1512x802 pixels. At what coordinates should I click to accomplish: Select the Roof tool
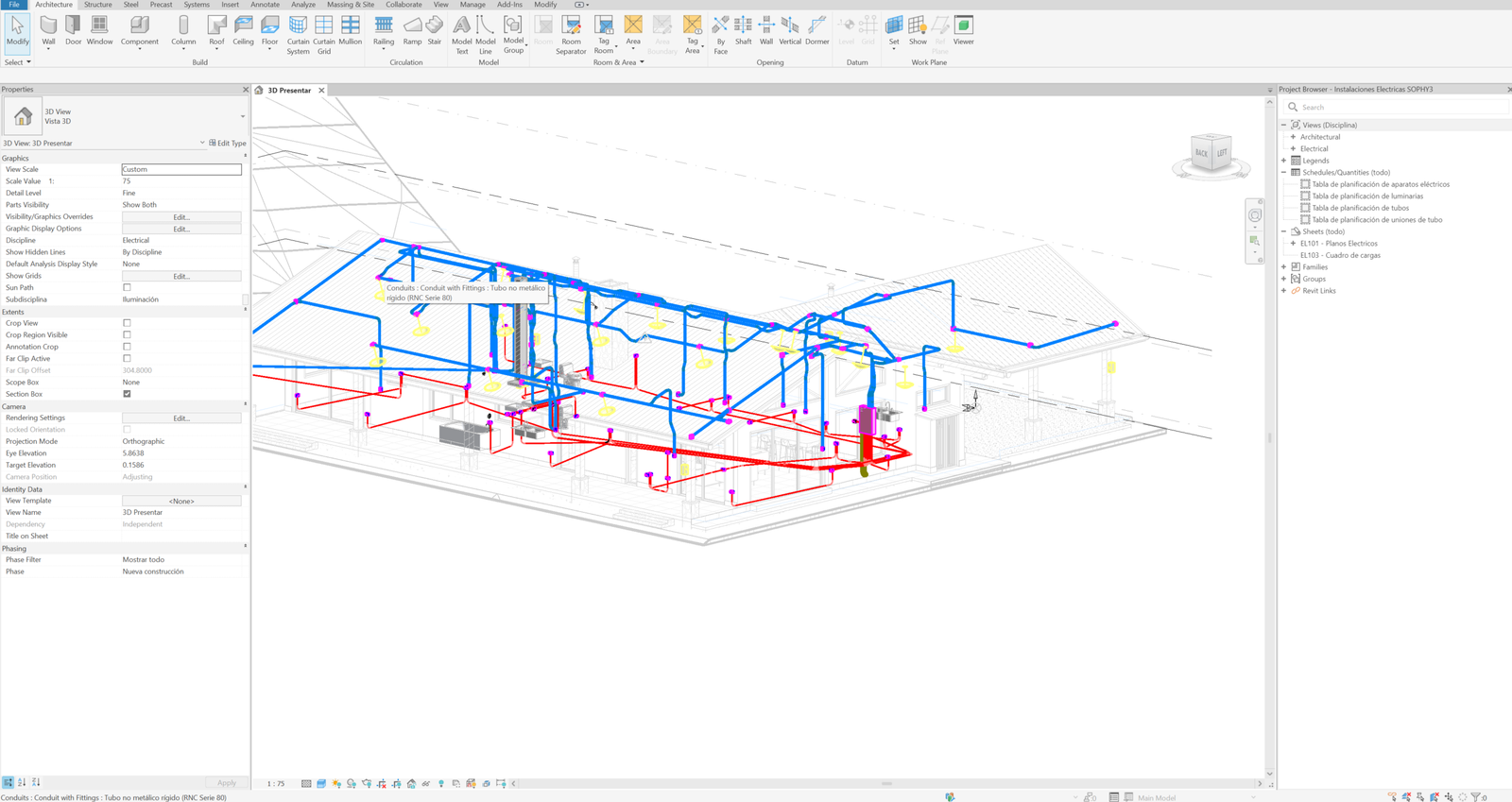pyautogui.click(x=216, y=30)
